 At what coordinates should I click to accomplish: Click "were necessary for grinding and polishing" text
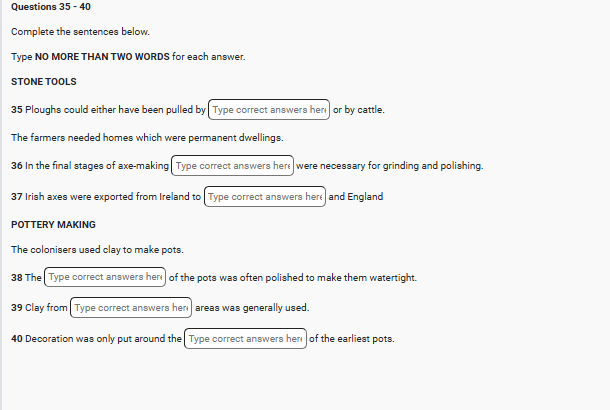point(389,166)
